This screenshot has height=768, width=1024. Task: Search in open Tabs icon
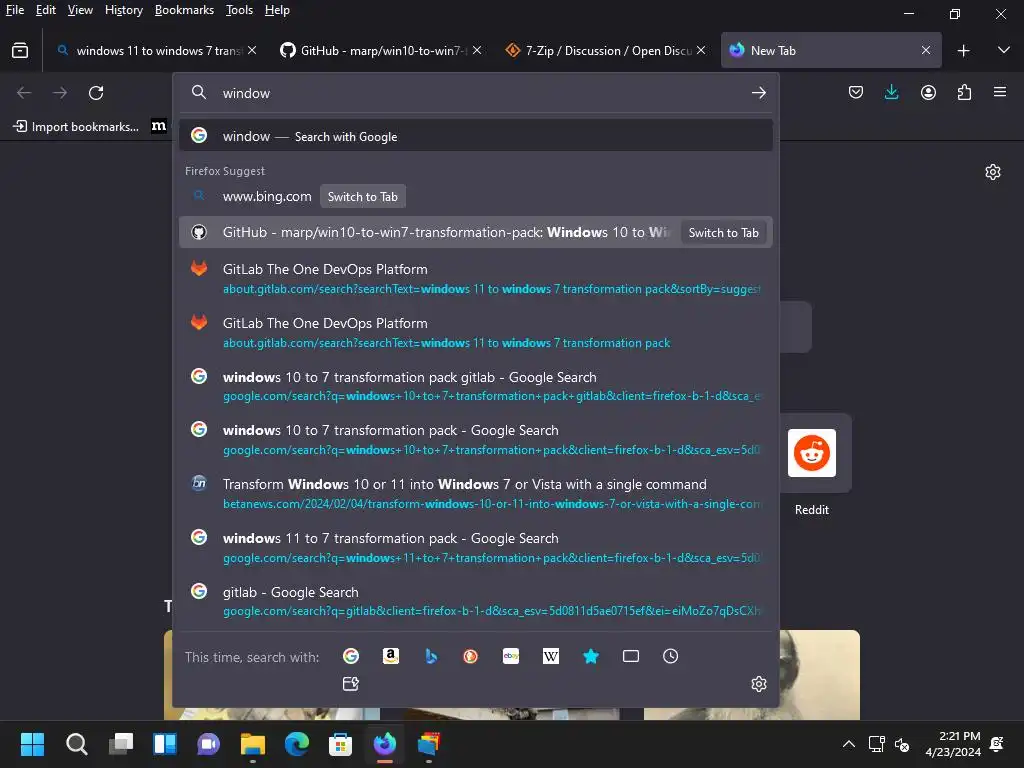[x=631, y=656]
